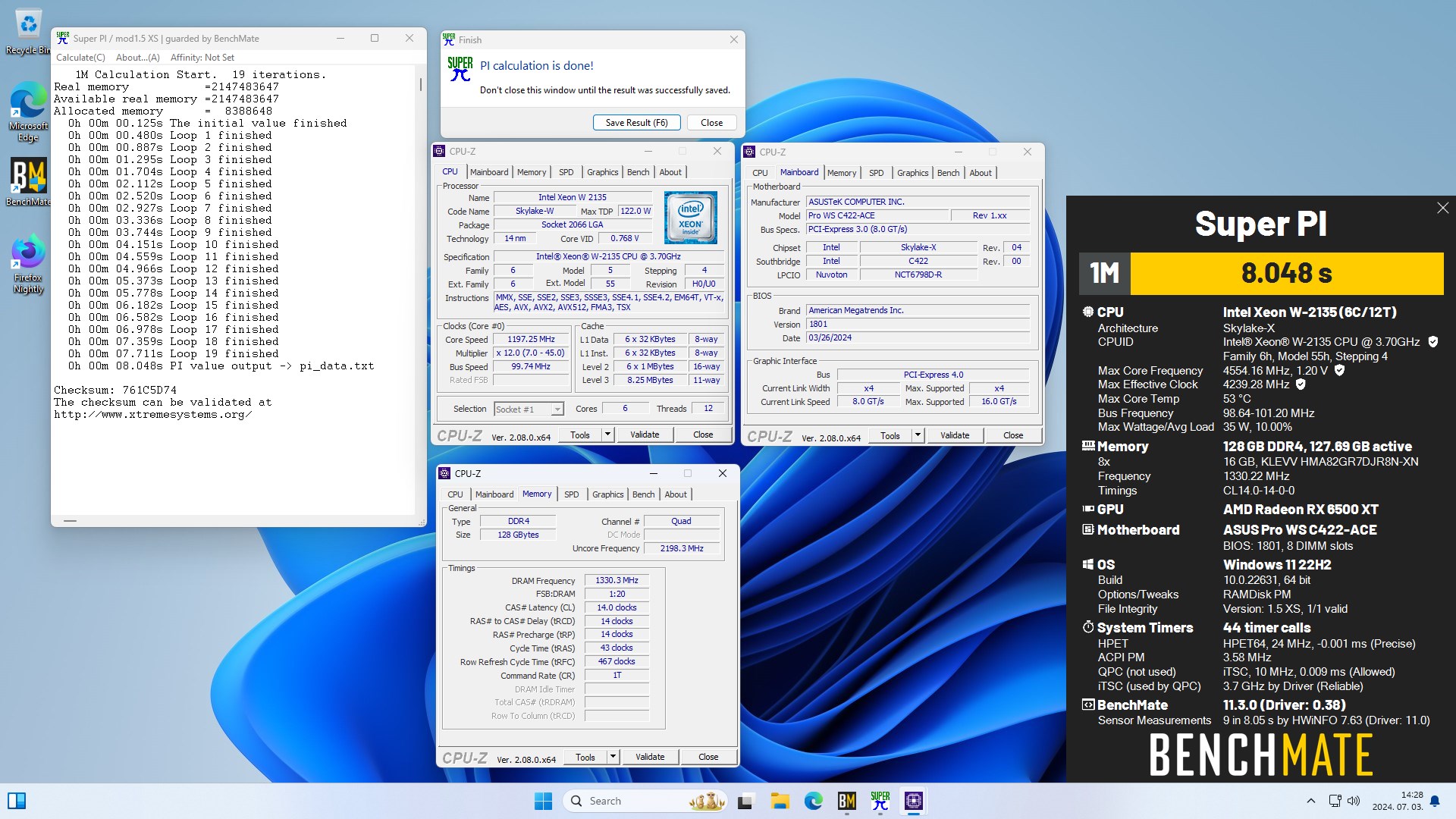
Task: Click the Checksum: 761C5D74 line
Action: 115,390
